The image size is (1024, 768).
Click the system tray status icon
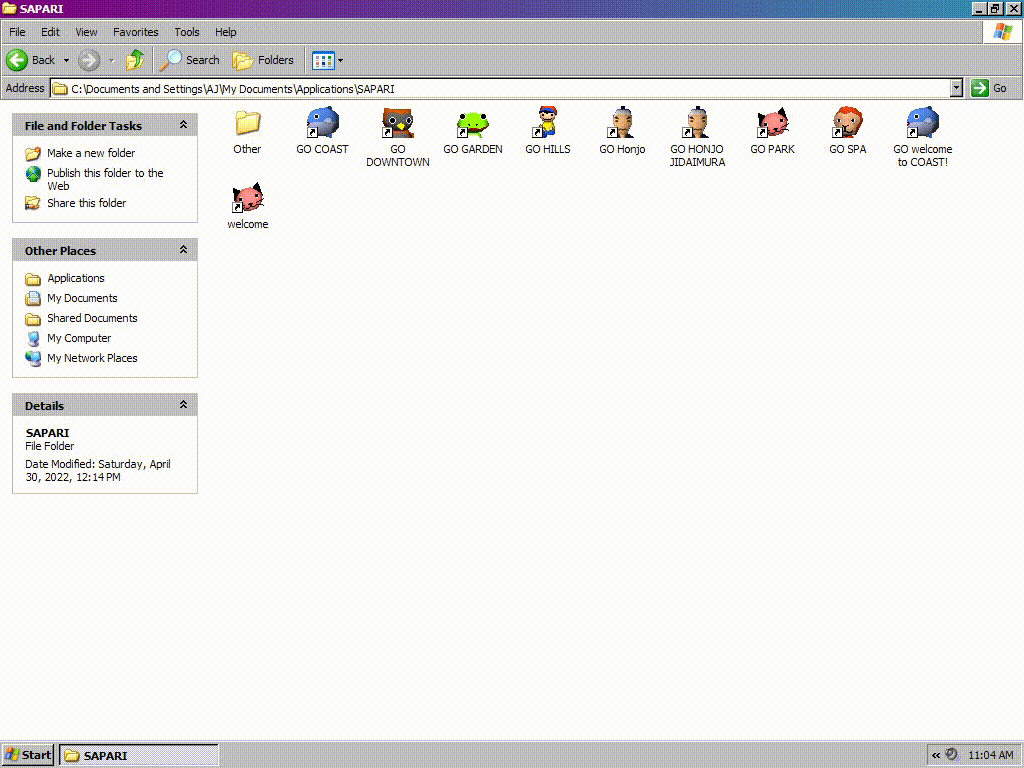pyautogui.click(x=952, y=754)
